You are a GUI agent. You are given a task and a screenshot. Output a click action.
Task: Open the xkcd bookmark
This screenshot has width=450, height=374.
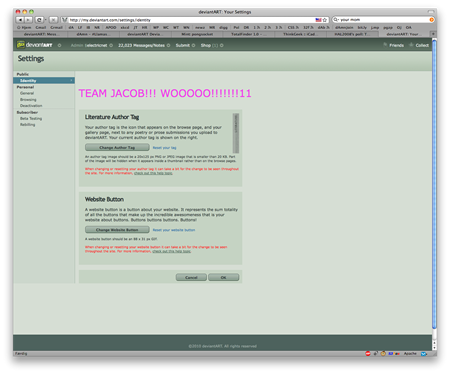tap(125, 27)
